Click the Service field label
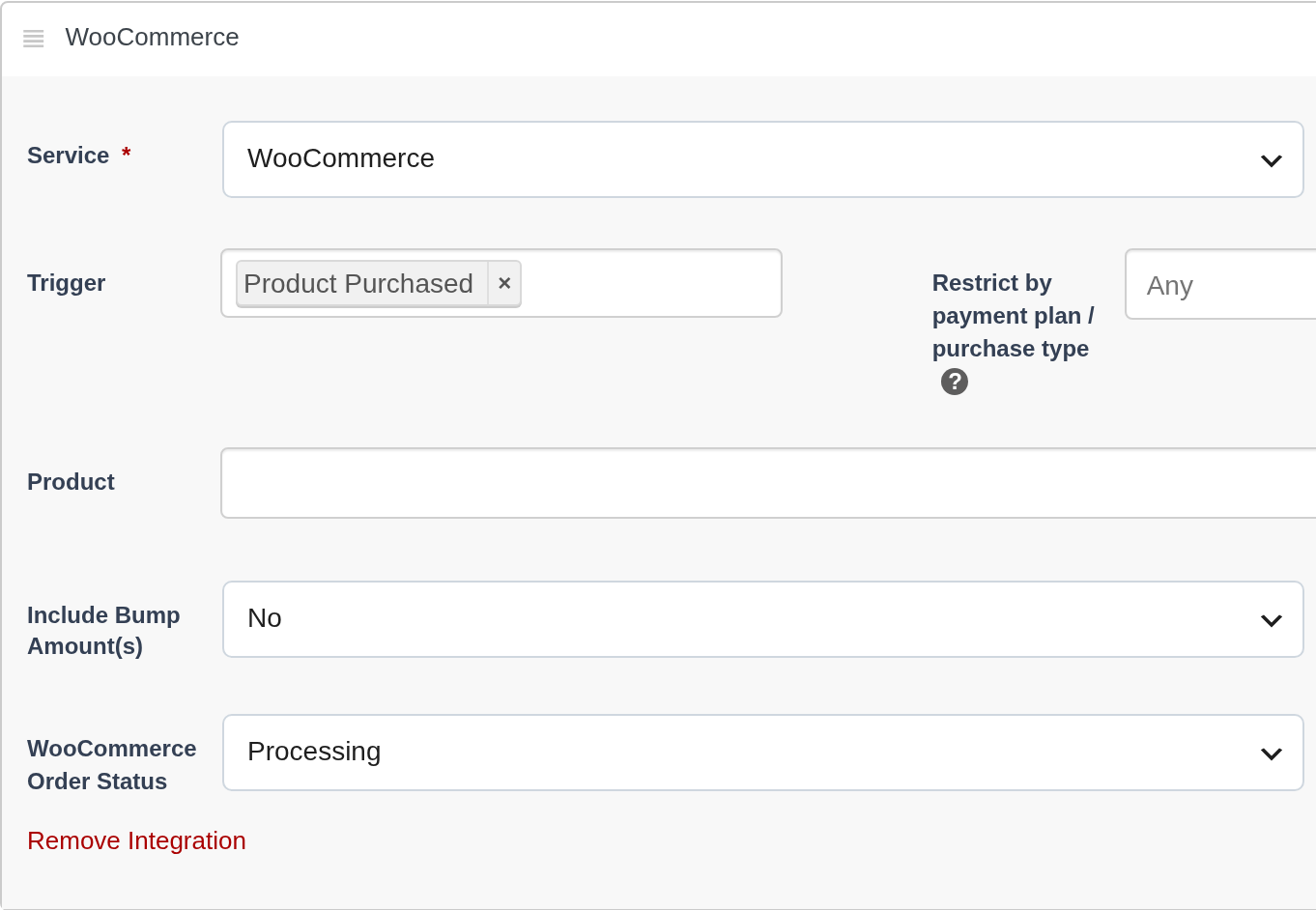Image resolution: width=1316 pixels, height=910 pixels. point(68,156)
